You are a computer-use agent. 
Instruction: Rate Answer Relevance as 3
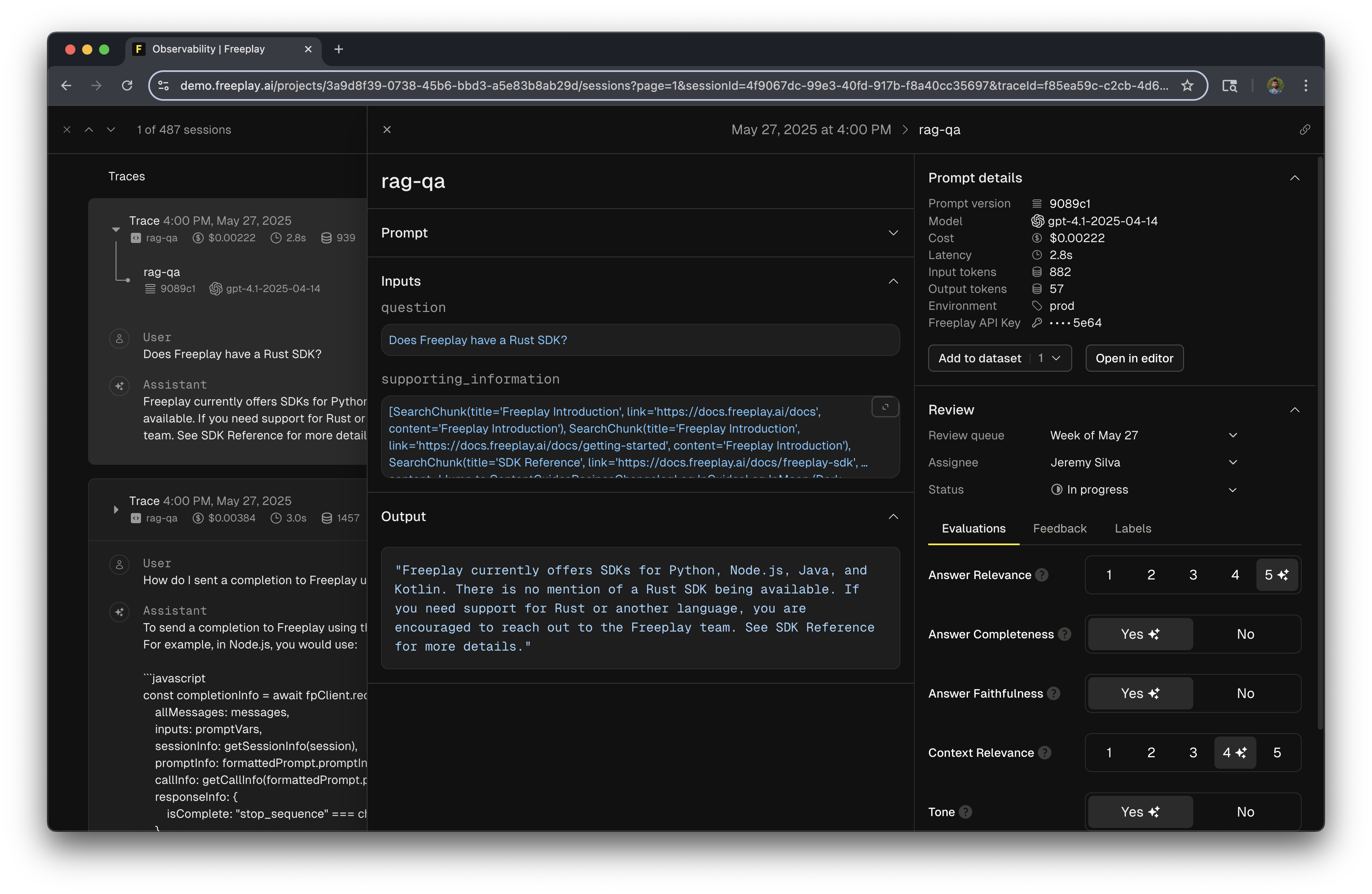tap(1193, 575)
